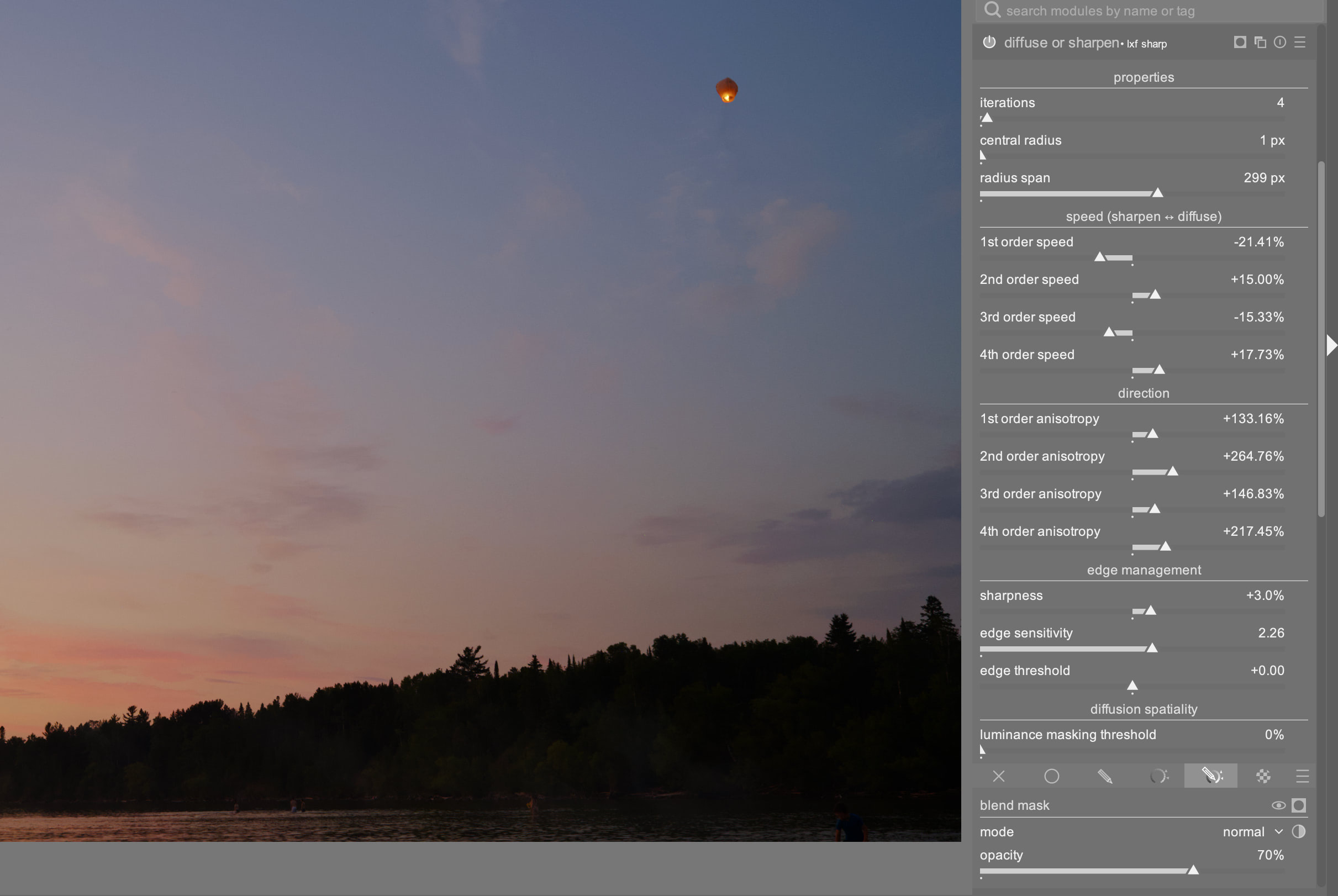Toggle blend mask eye visibility icon
The width and height of the screenshot is (1338, 896).
(1278, 805)
